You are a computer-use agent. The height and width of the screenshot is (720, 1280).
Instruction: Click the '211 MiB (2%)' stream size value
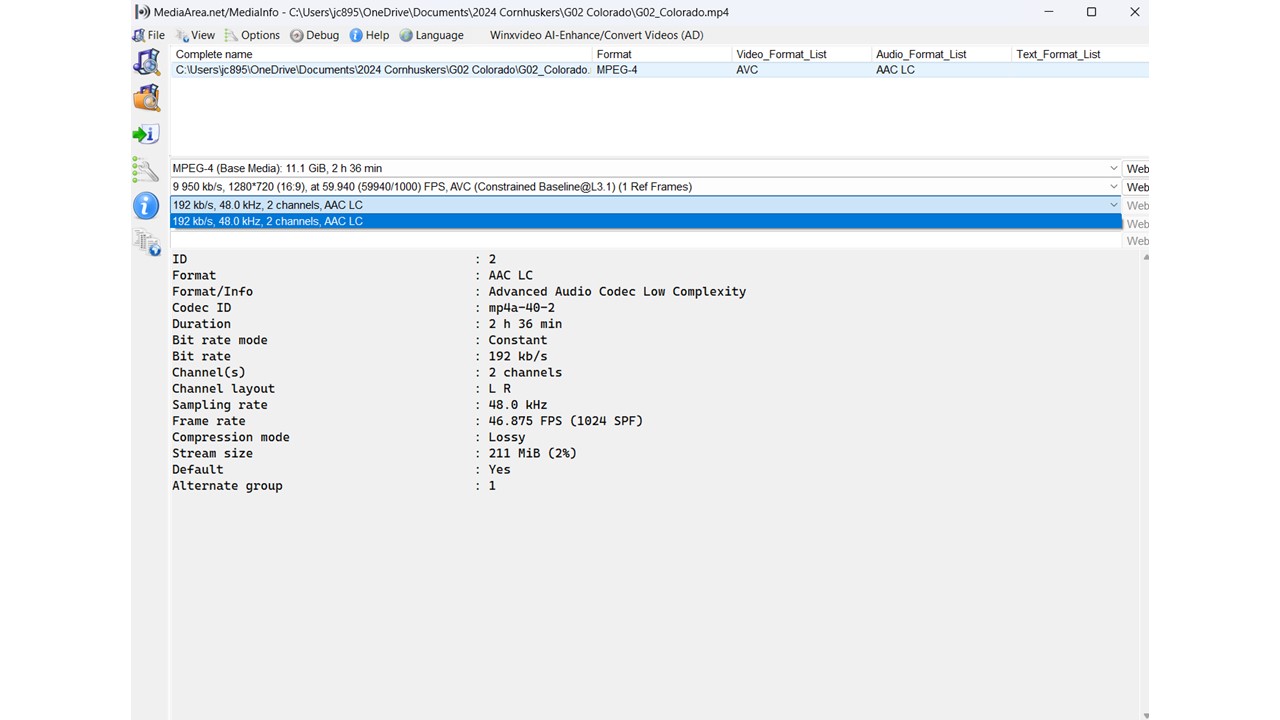(x=533, y=454)
